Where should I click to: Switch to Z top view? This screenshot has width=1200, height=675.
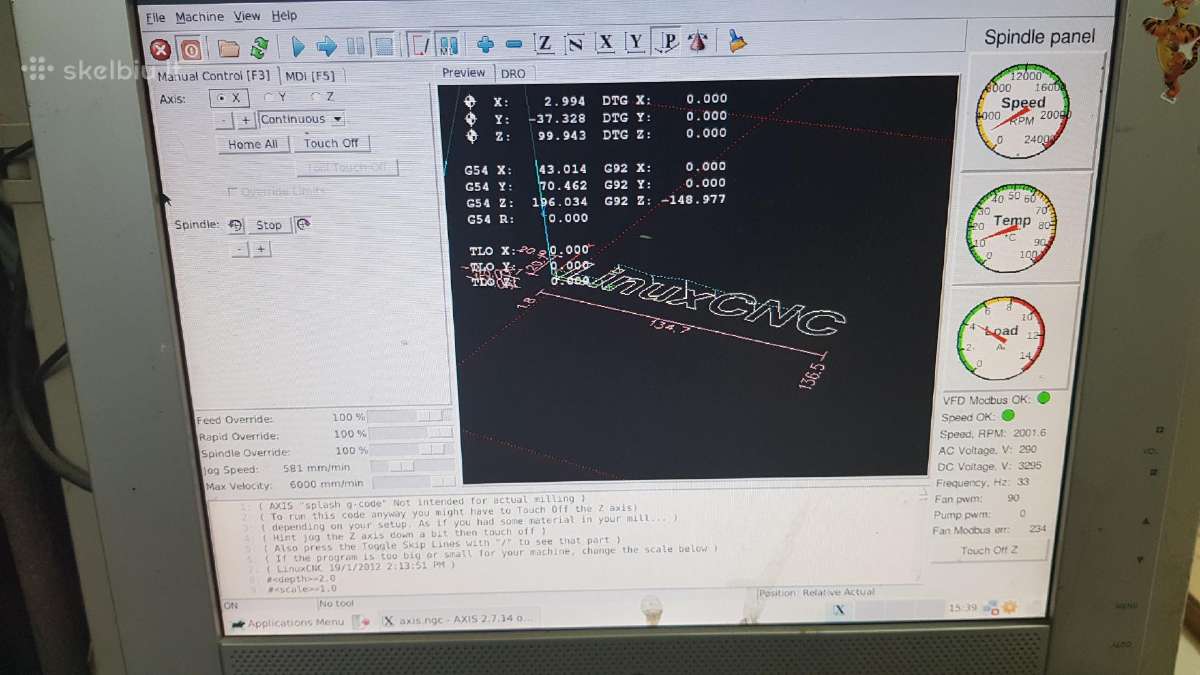tap(544, 43)
